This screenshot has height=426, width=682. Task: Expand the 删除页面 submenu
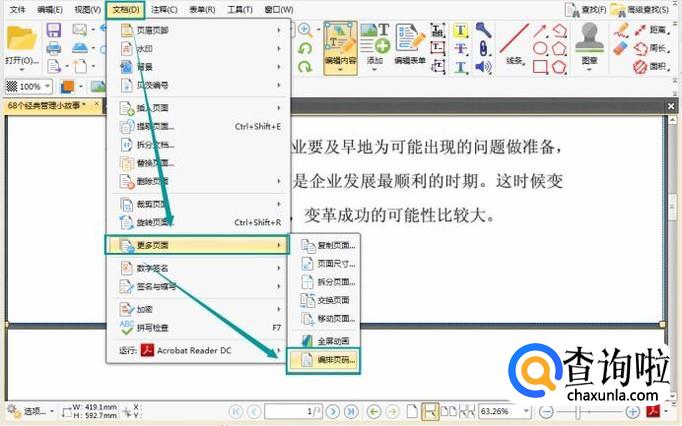click(x=198, y=181)
